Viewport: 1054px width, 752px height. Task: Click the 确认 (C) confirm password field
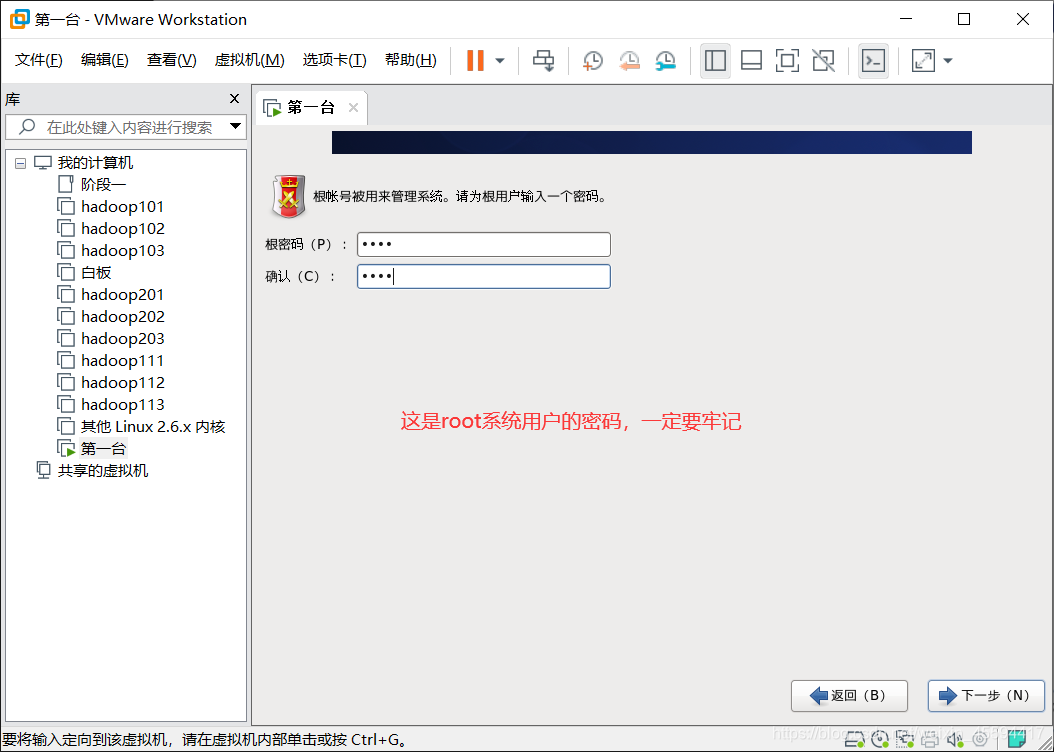pyautogui.click(x=483, y=276)
